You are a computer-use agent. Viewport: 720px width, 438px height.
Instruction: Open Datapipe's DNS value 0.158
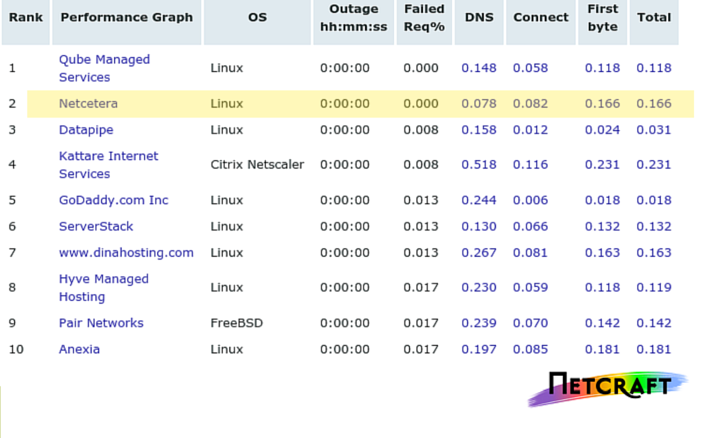479,130
